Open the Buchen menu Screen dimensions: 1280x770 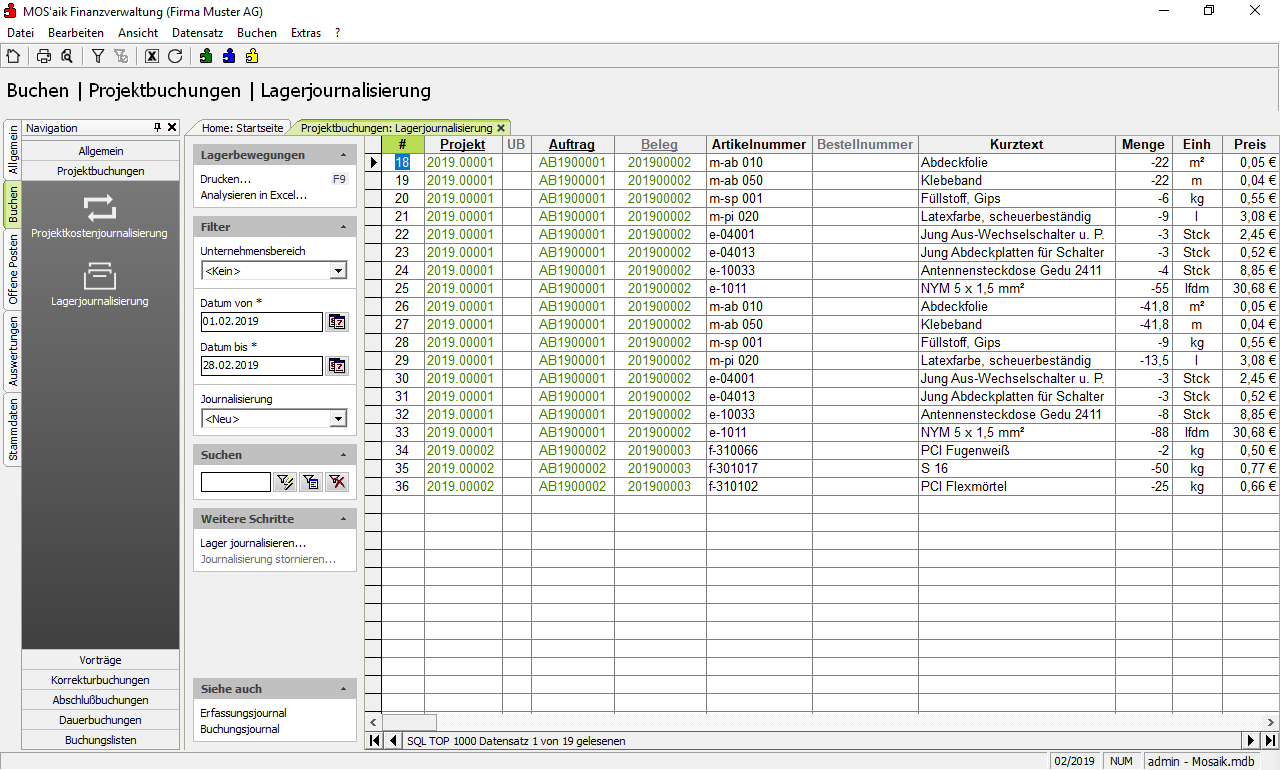256,33
